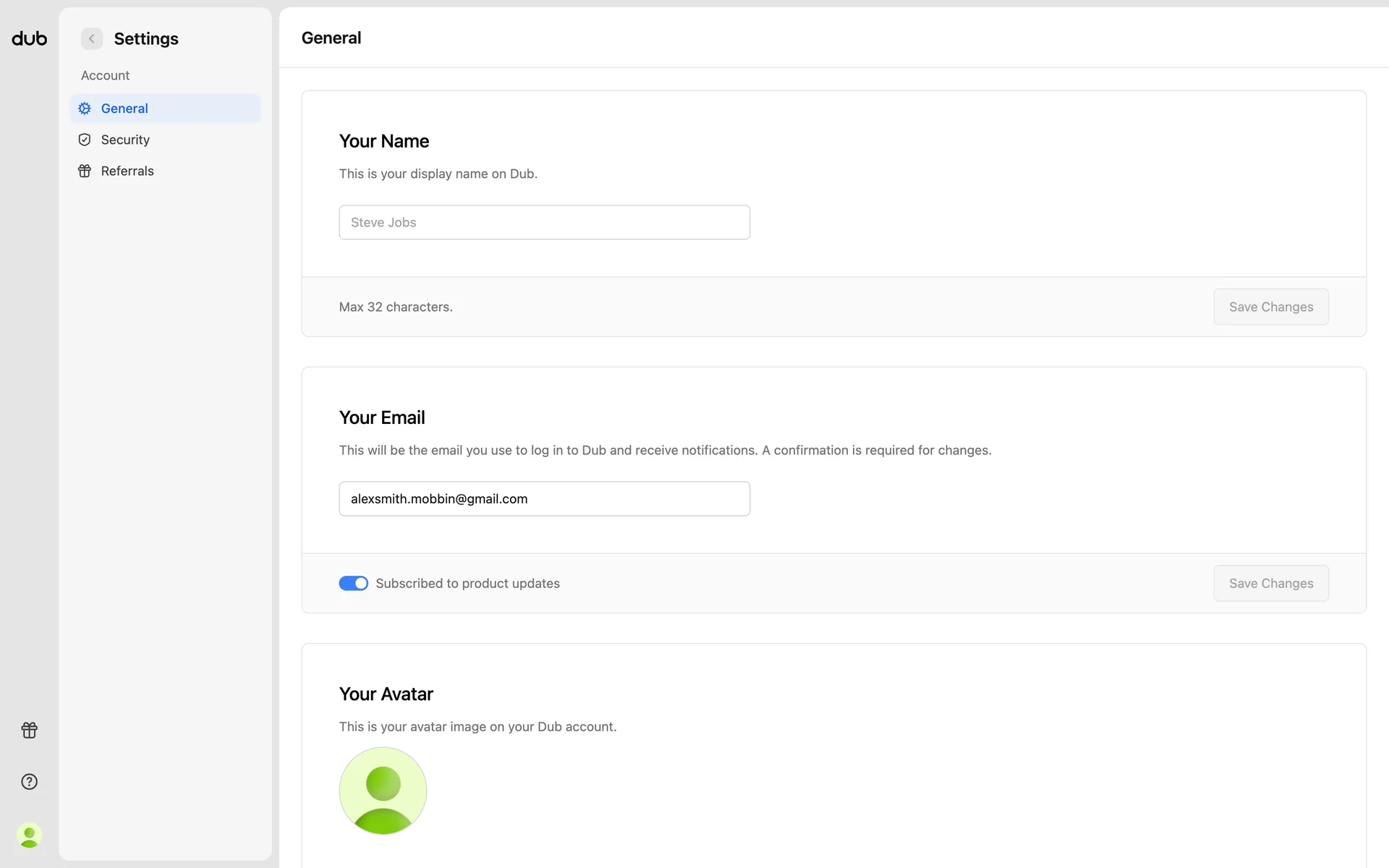Click the 'Subscribed to product updates' label
Image resolution: width=1389 pixels, height=868 pixels.
click(x=467, y=583)
